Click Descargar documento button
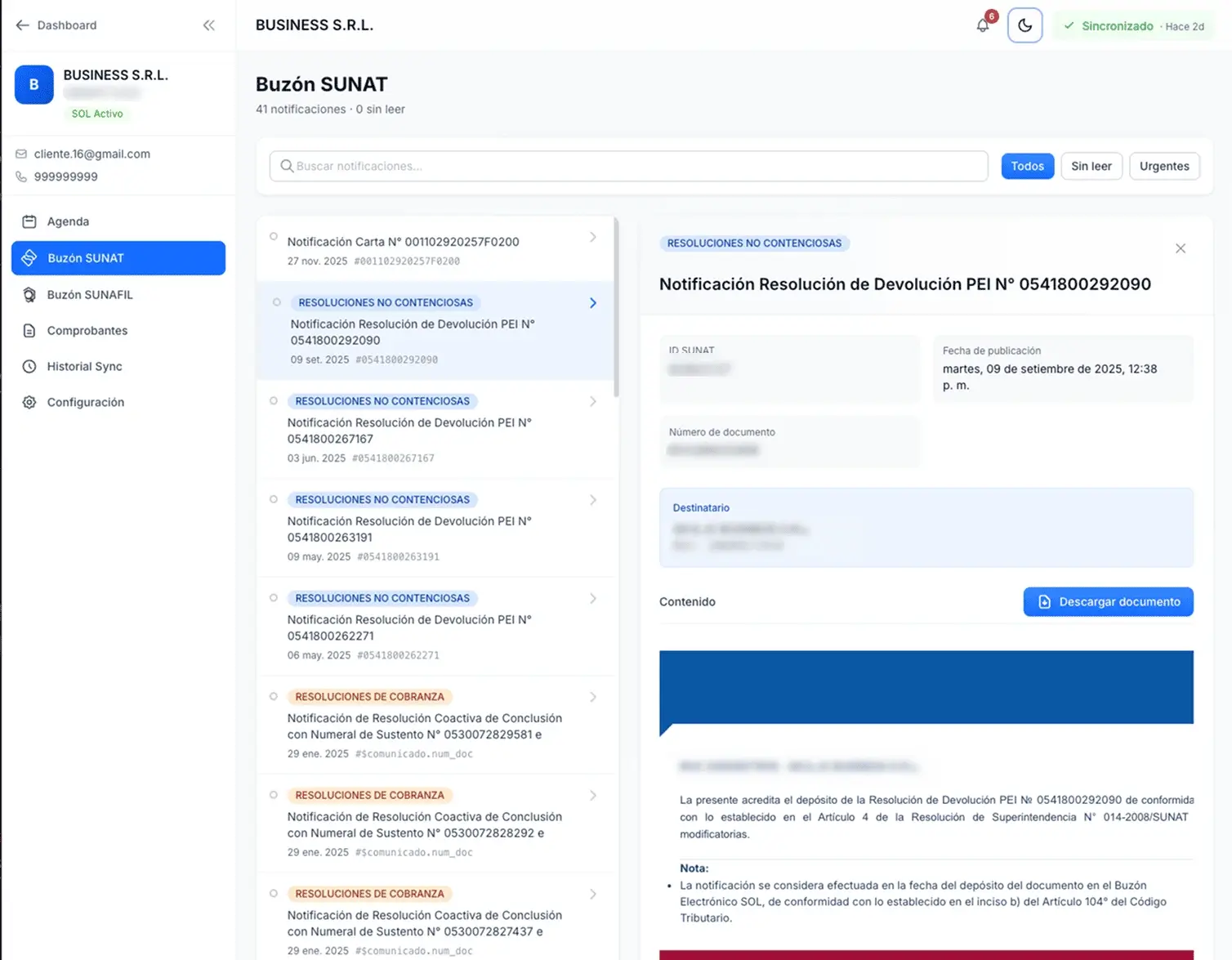Viewport: 1232px width, 960px height. pos(1108,602)
